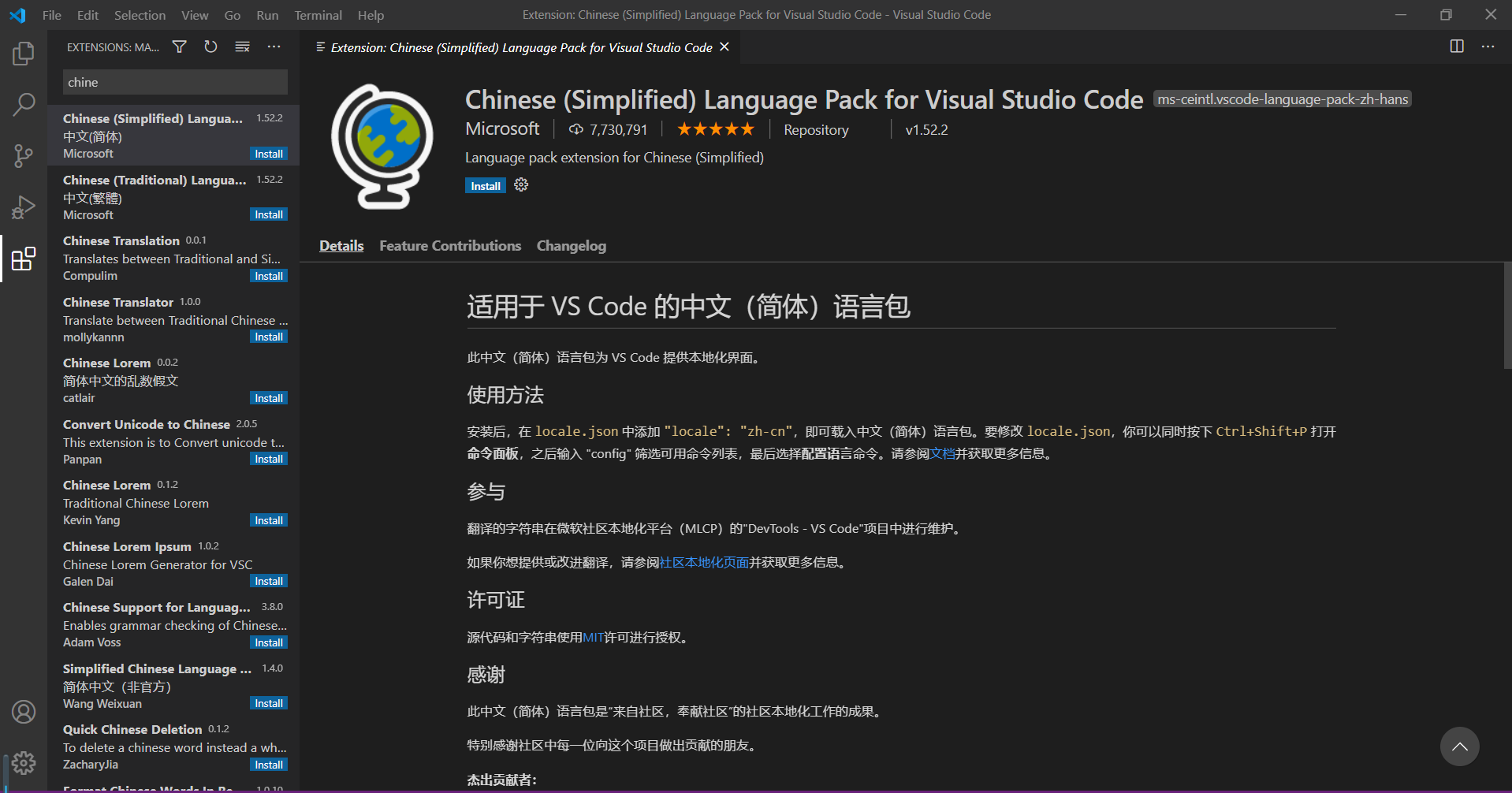
Task: Open the Accounts icon in activity bar
Action: [x=23, y=711]
